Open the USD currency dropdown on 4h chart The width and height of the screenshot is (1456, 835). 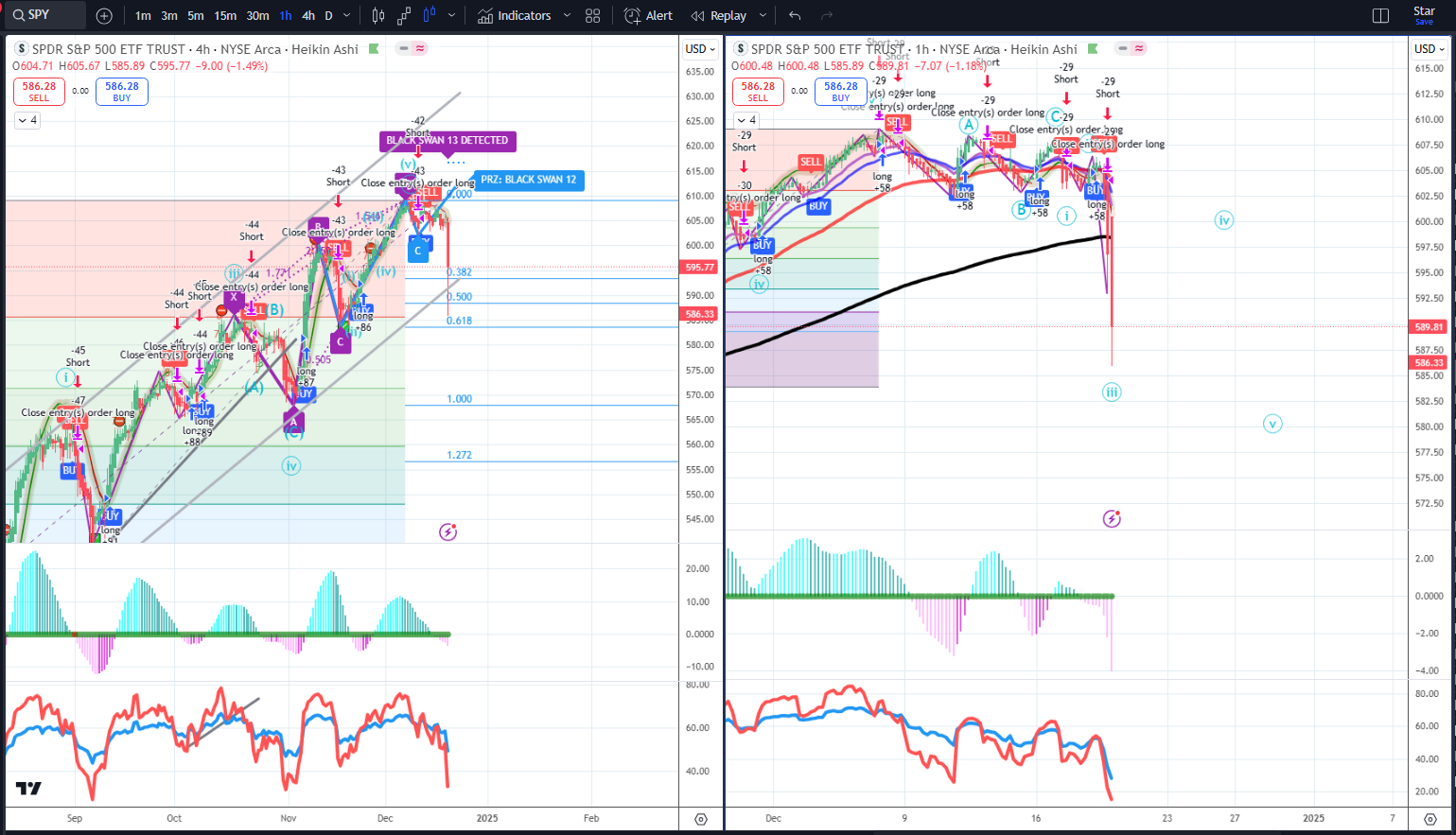click(x=700, y=49)
